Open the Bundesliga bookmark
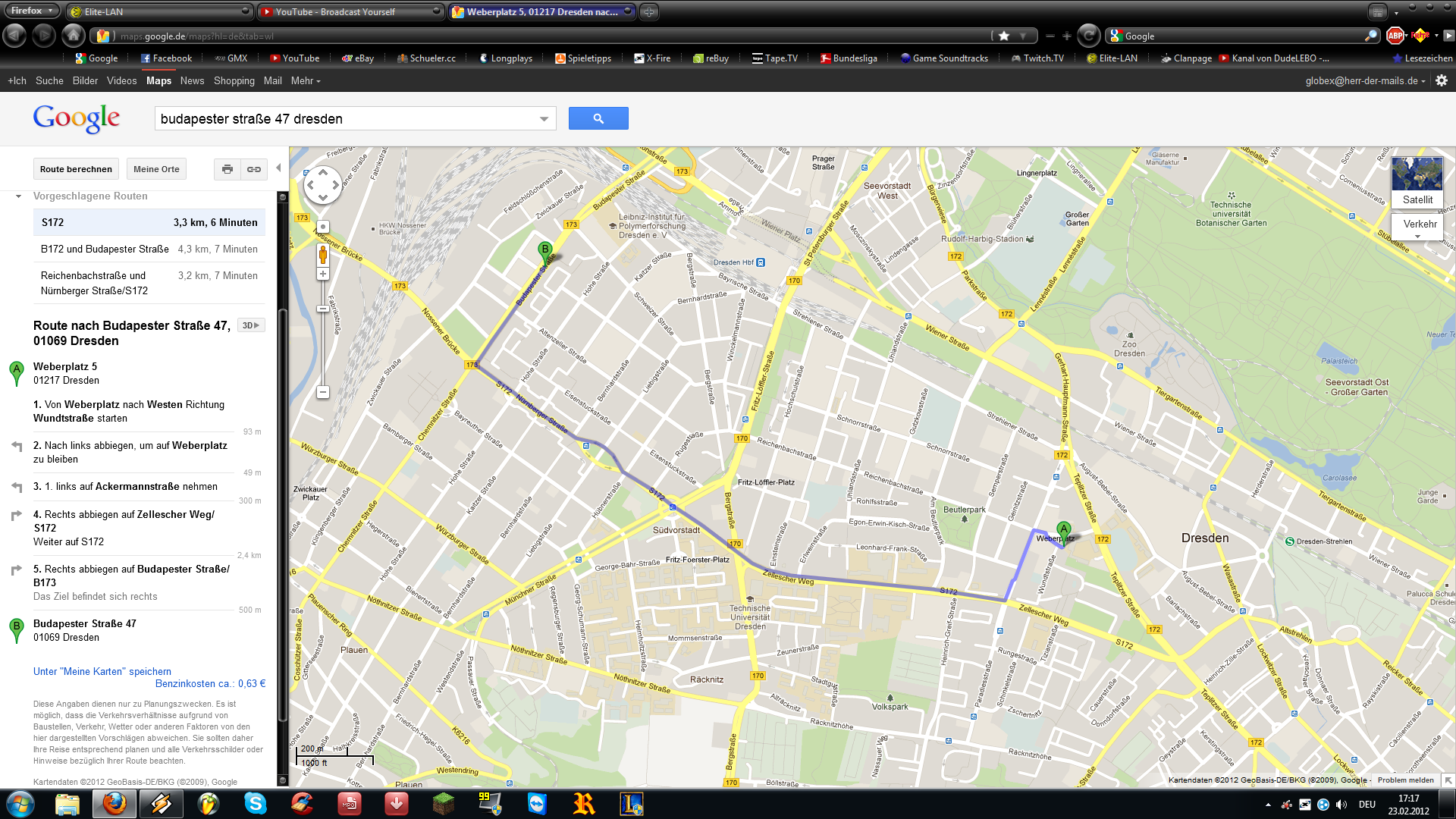Image resolution: width=1456 pixels, height=819 pixels. click(x=849, y=58)
